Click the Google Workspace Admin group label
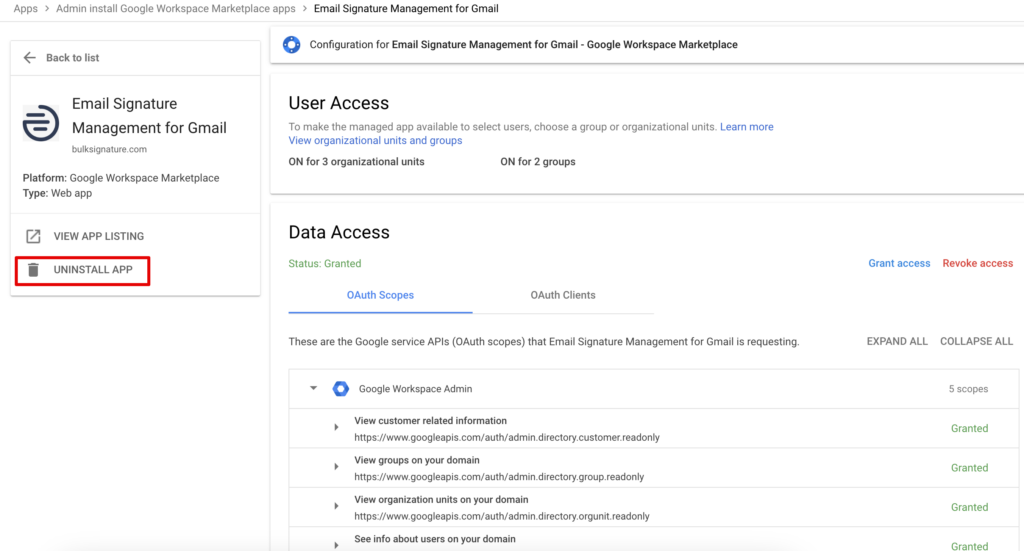Screen dimensions: 1024x551 (x=415, y=388)
